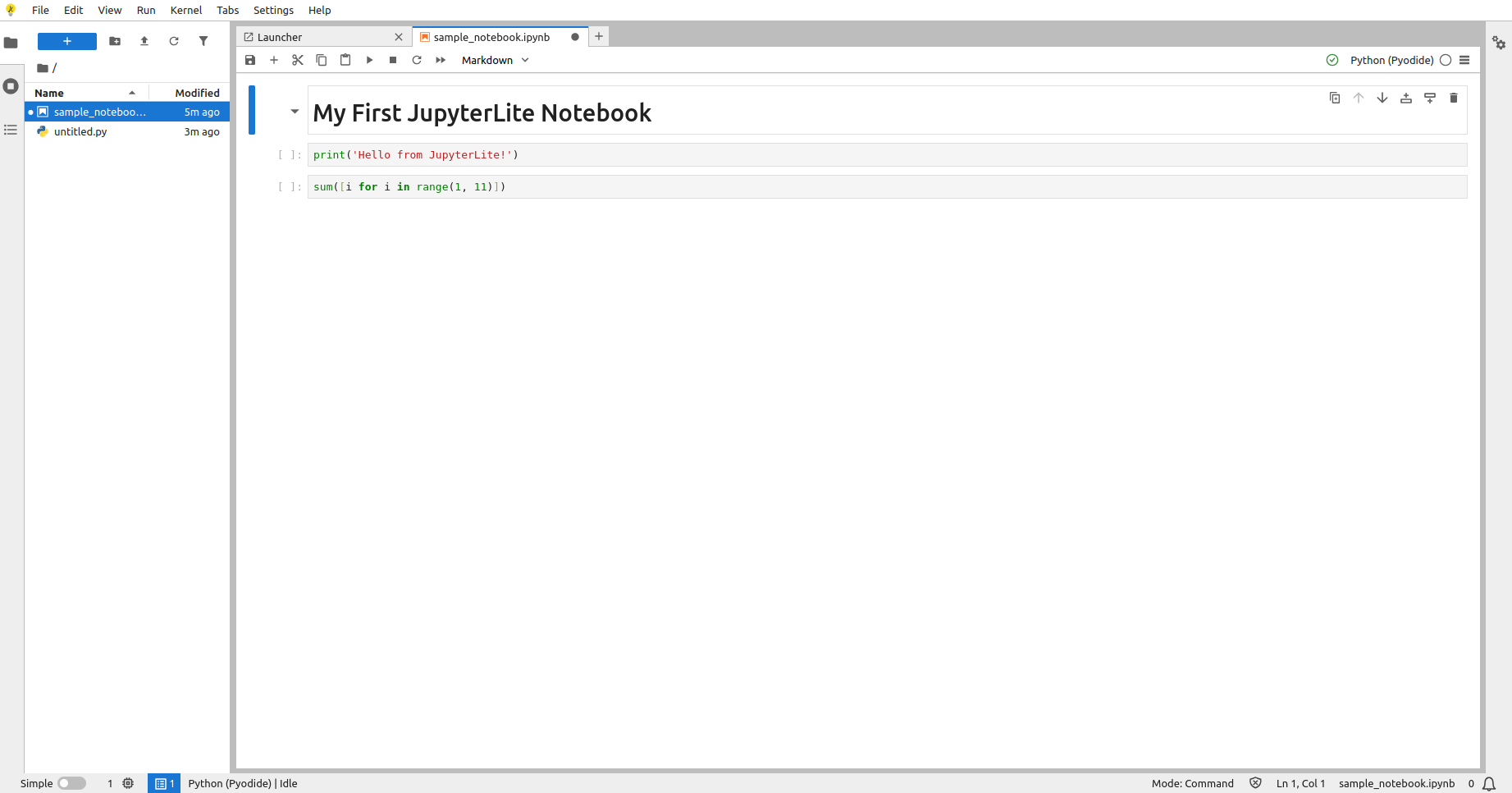This screenshot has width=1512, height=793.
Task: Restart kernel and run all cells
Action: [441, 60]
